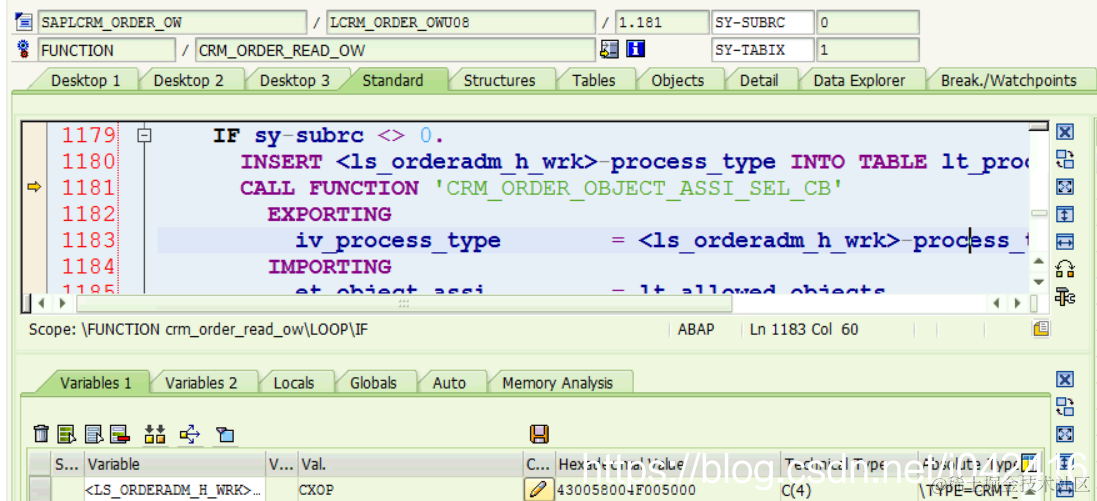Open tool settings wrench icon by editor
The image size is (1097, 501).
(1064, 297)
